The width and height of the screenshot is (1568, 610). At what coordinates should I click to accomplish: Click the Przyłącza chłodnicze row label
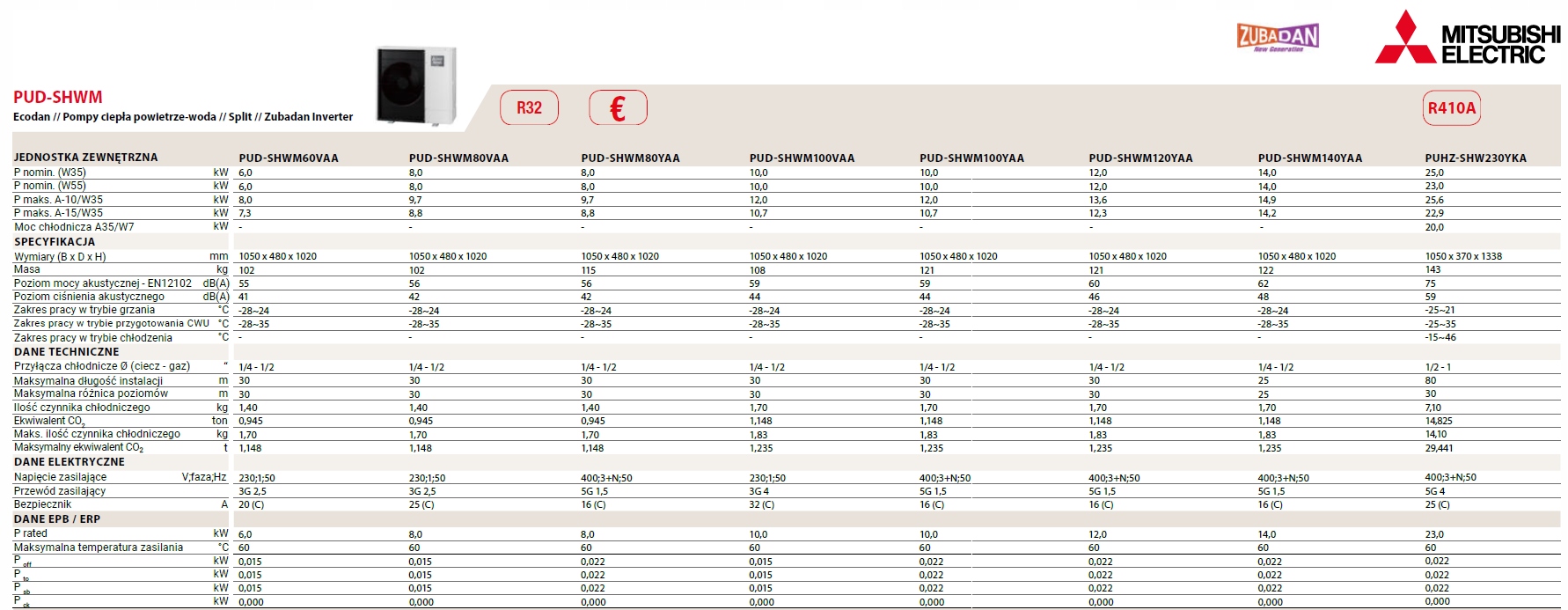[x=102, y=366]
